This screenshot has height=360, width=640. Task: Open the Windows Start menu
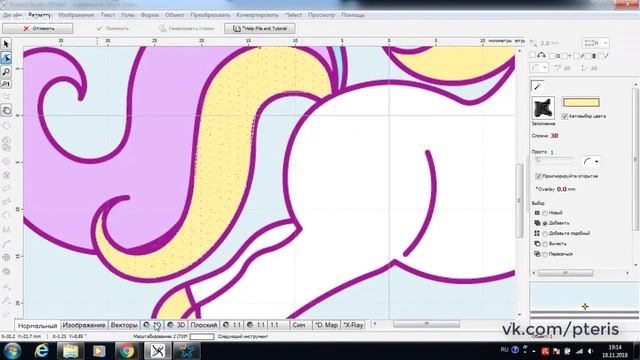pyautogui.click(x=12, y=351)
